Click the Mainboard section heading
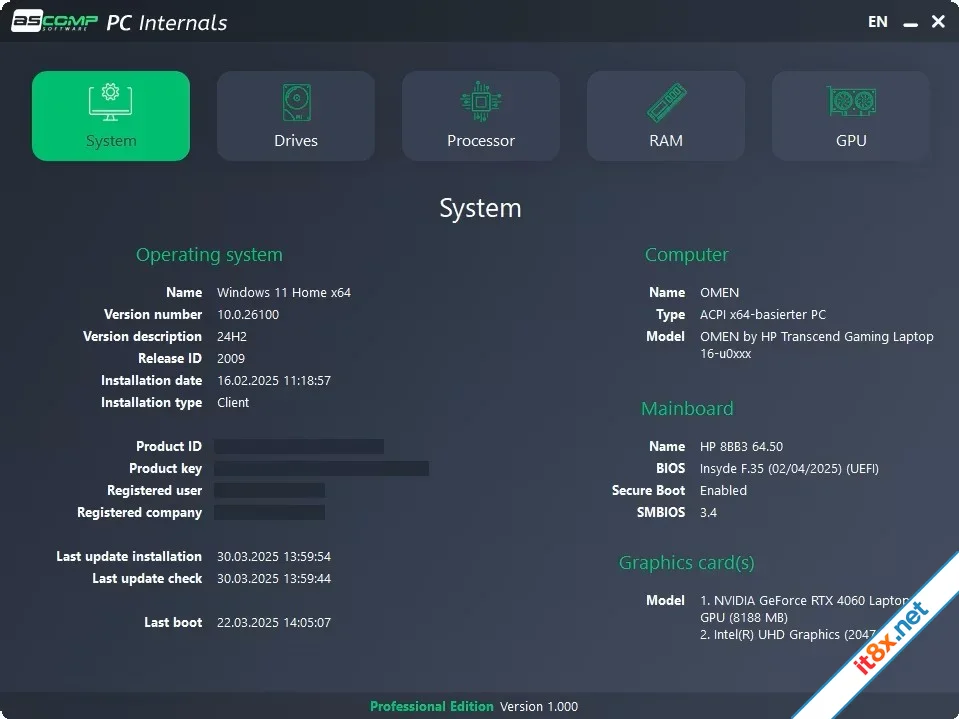The width and height of the screenshot is (959, 719). click(687, 408)
